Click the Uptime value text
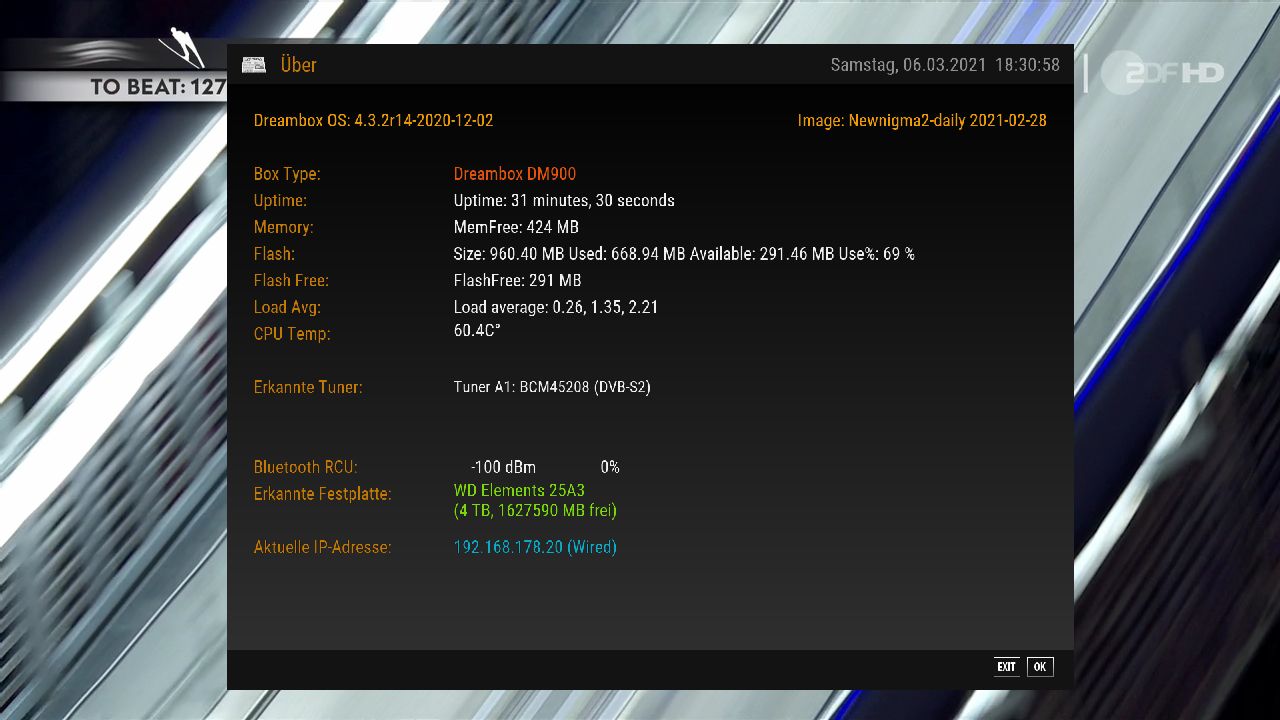Screen dimensions: 1280x720 (563, 200)
